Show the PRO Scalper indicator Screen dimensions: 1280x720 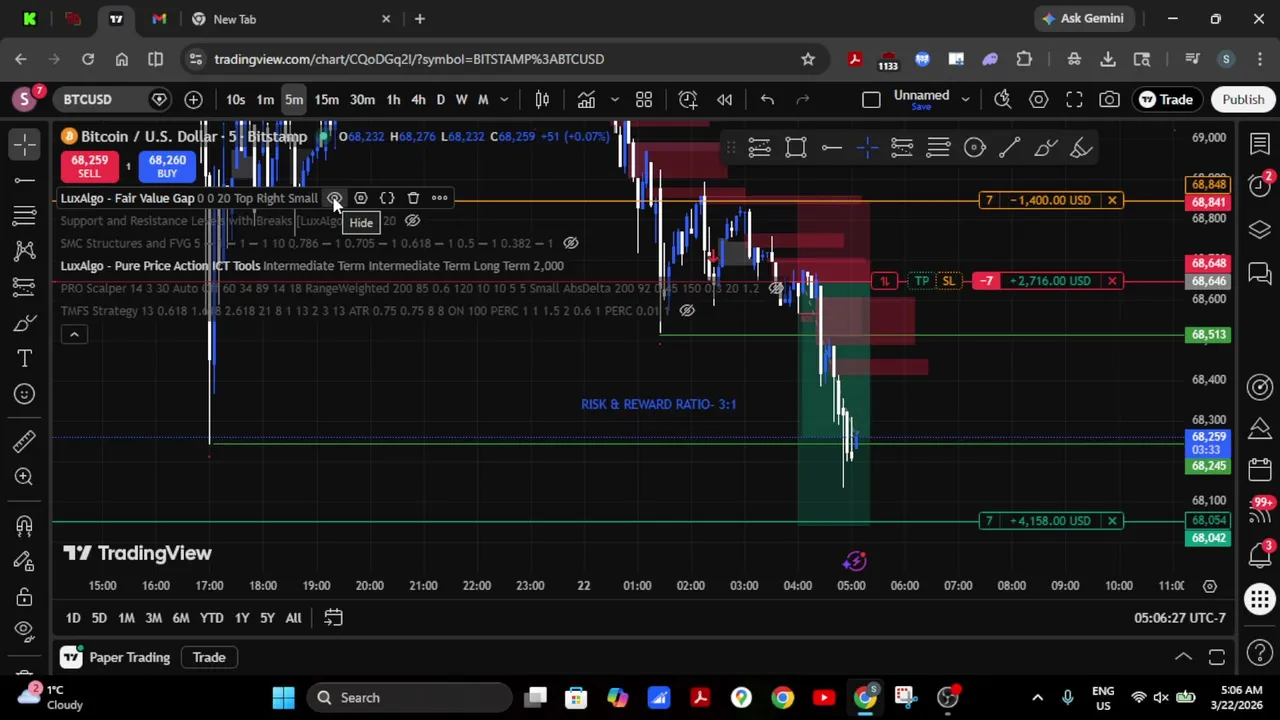tap(776, 288)
